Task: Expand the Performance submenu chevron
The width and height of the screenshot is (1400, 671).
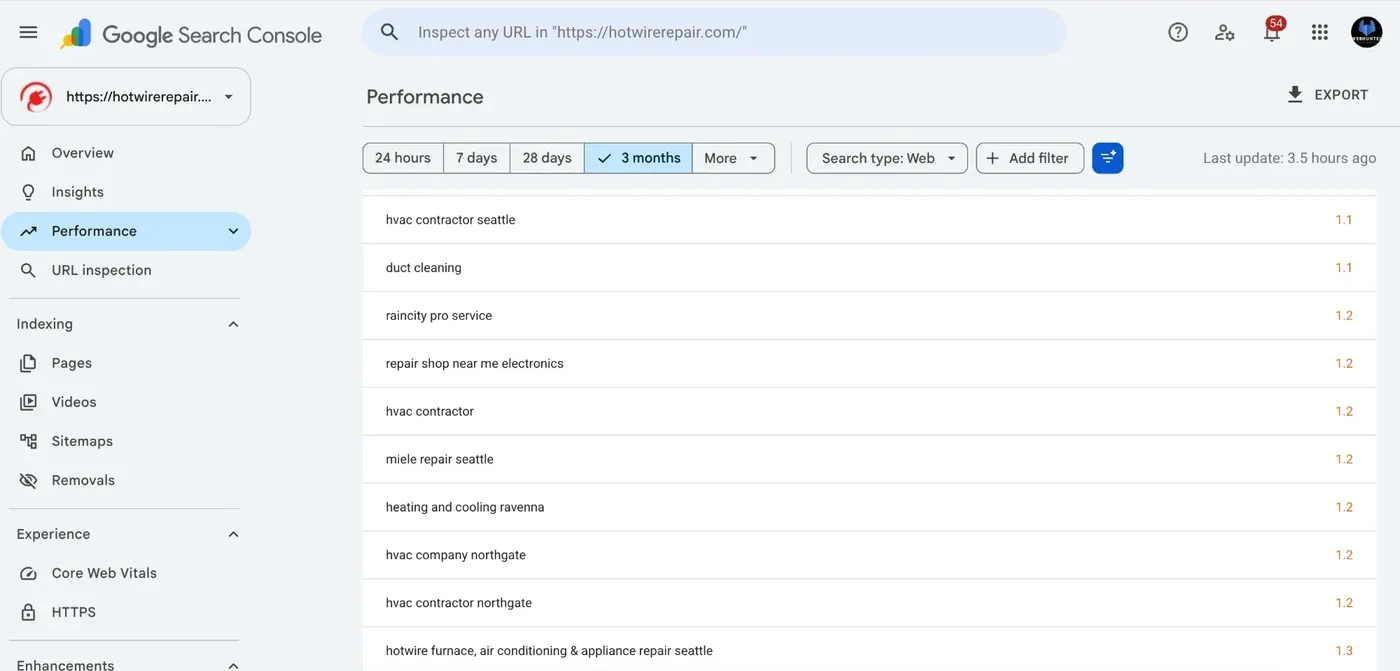Action: [x=233, y=231]
